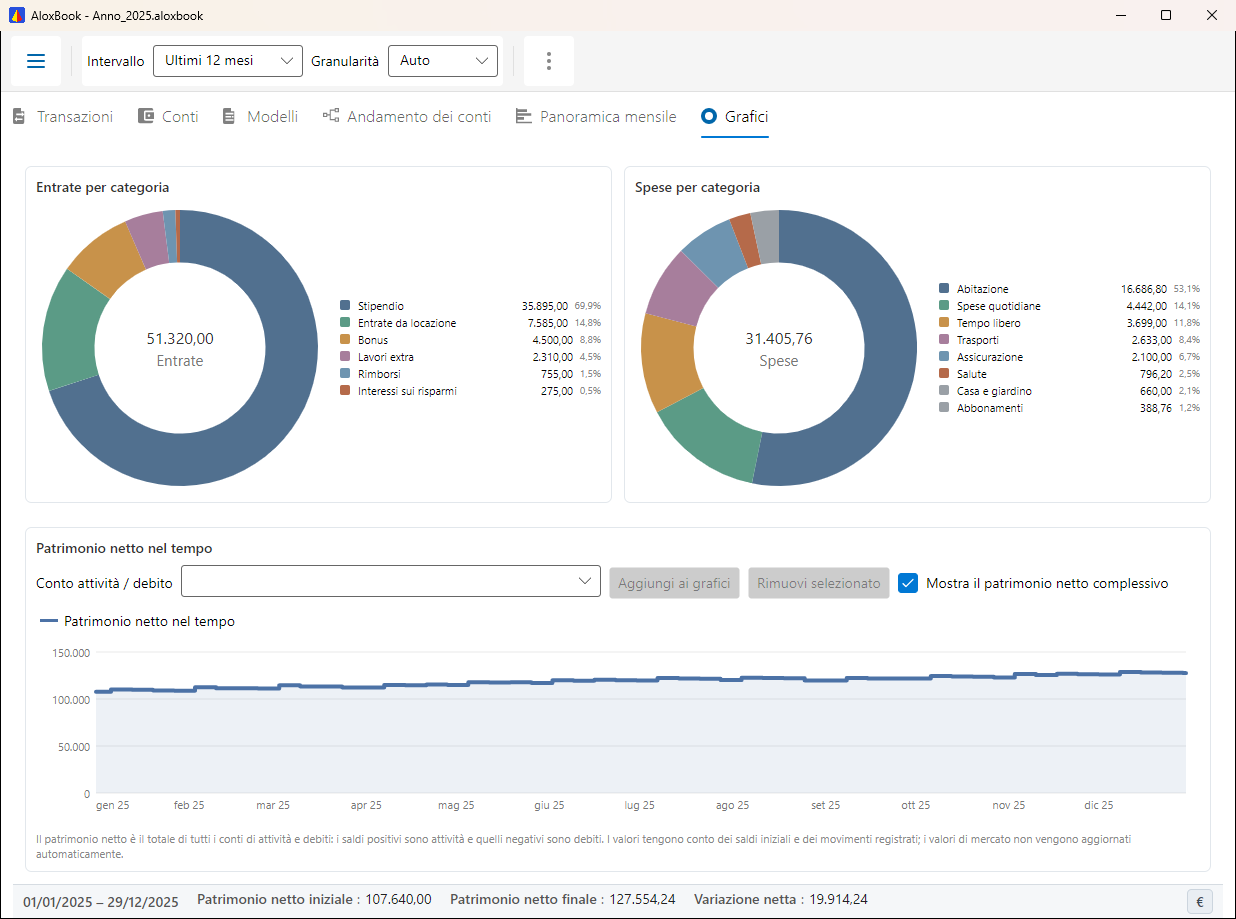
Task: Click the 31.405,76 Spese donut center
Action: [x=779, y=349]
